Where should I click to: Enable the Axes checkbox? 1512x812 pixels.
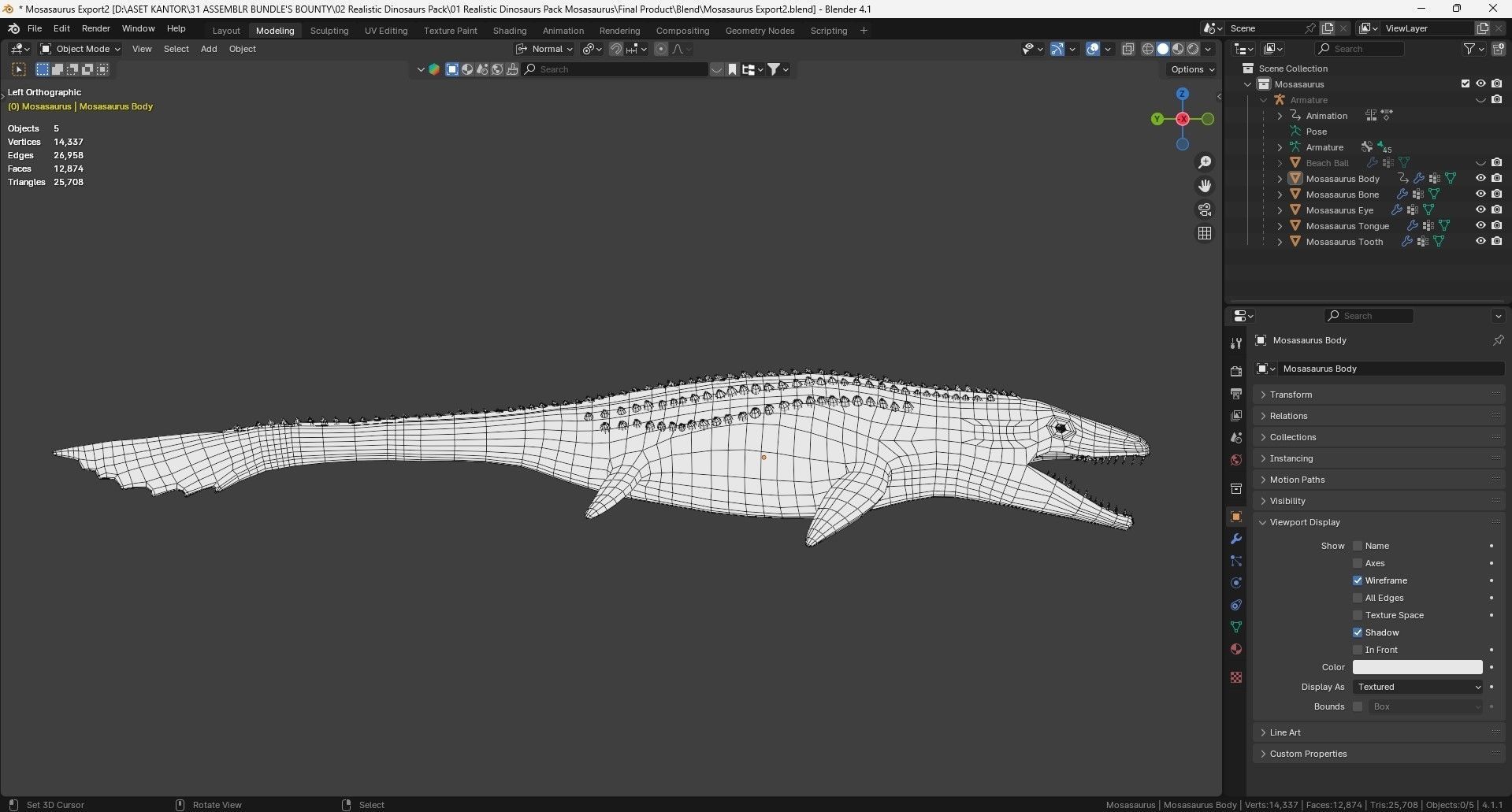(1358, 563)
